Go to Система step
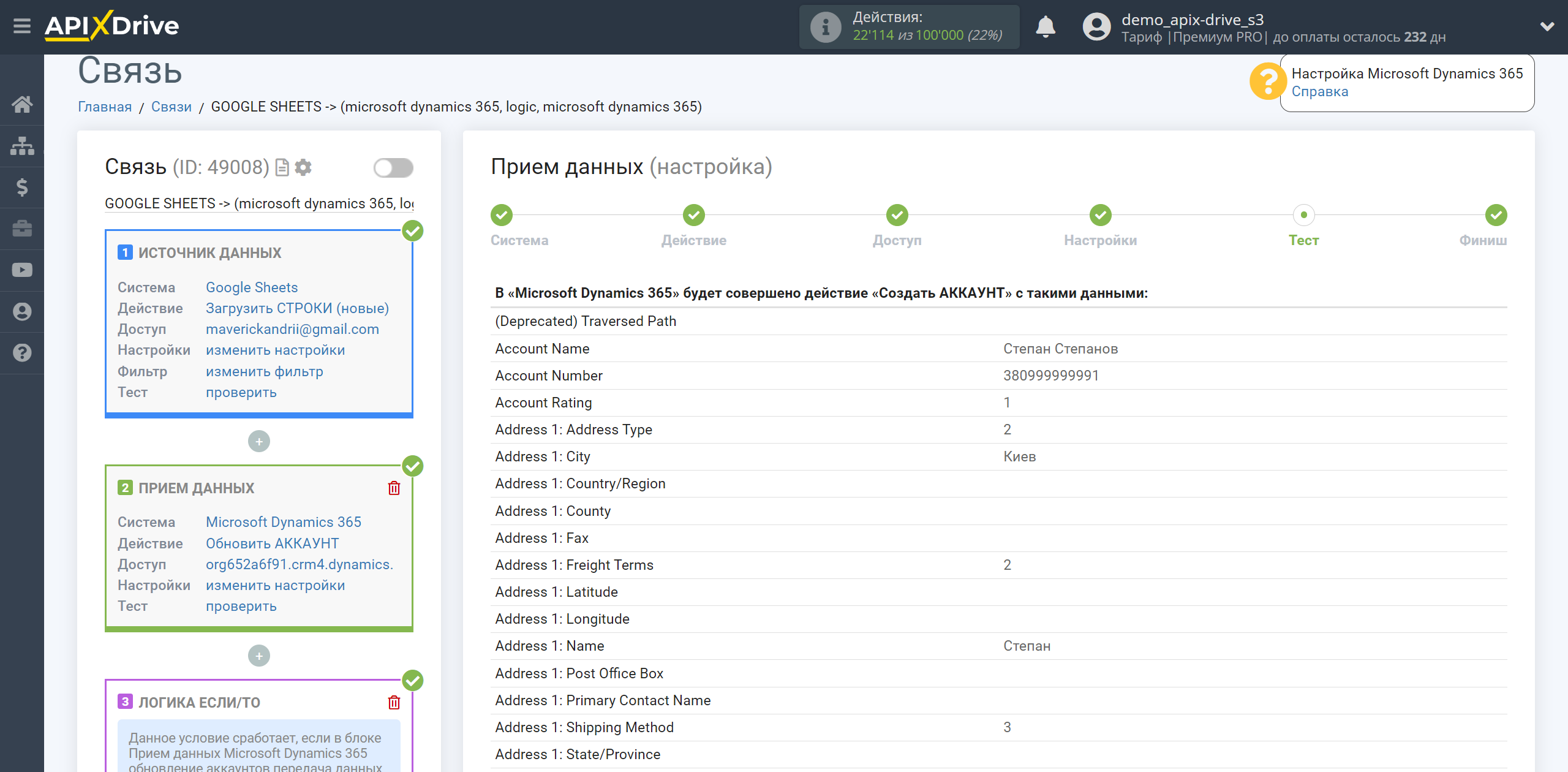The width and height of the screenshot is (1568, 772). coord(502,215)
